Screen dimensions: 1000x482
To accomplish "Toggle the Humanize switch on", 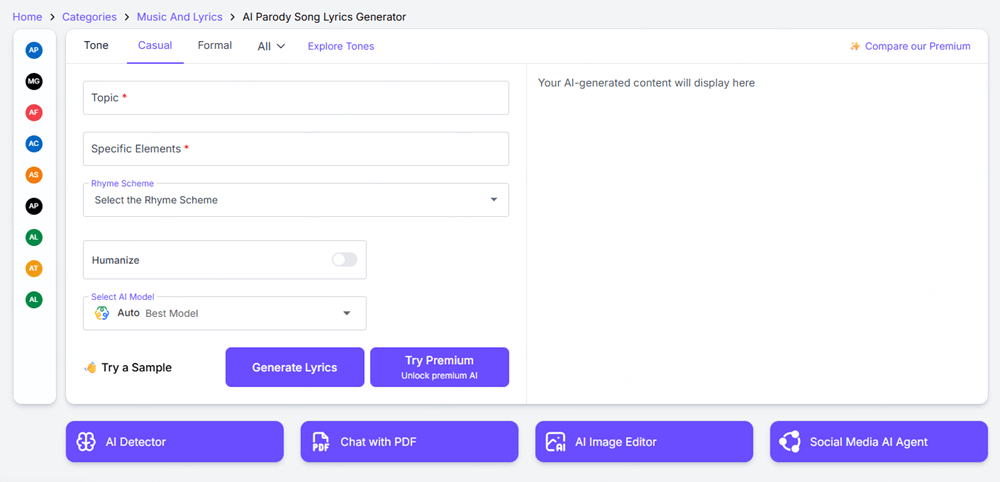I will click(344, 259).
